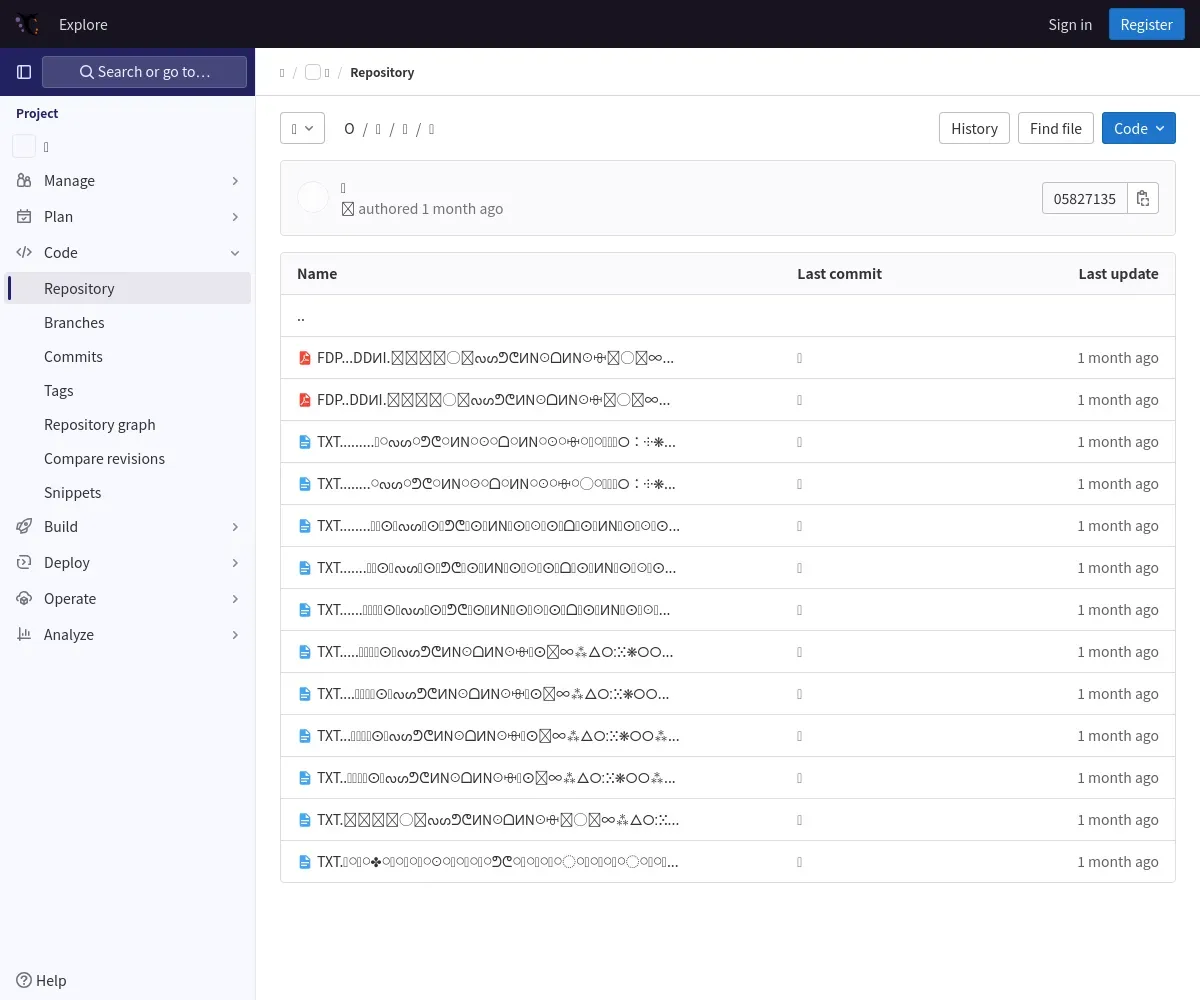Expand the Build section chevron

pyautogui.click(x=235, y=526)
